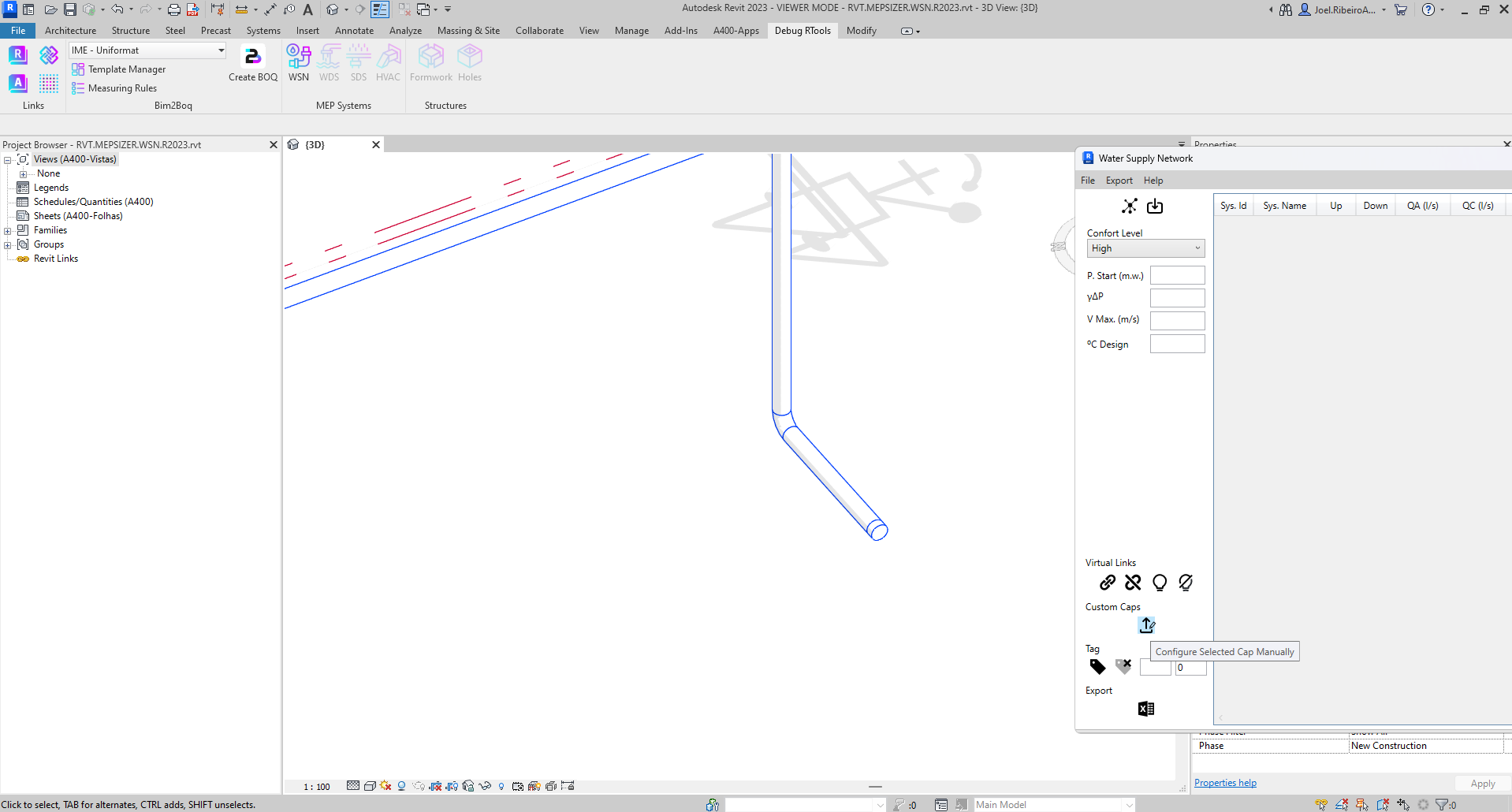Click the purple A link icon in Links panel

tap(18, 83)
